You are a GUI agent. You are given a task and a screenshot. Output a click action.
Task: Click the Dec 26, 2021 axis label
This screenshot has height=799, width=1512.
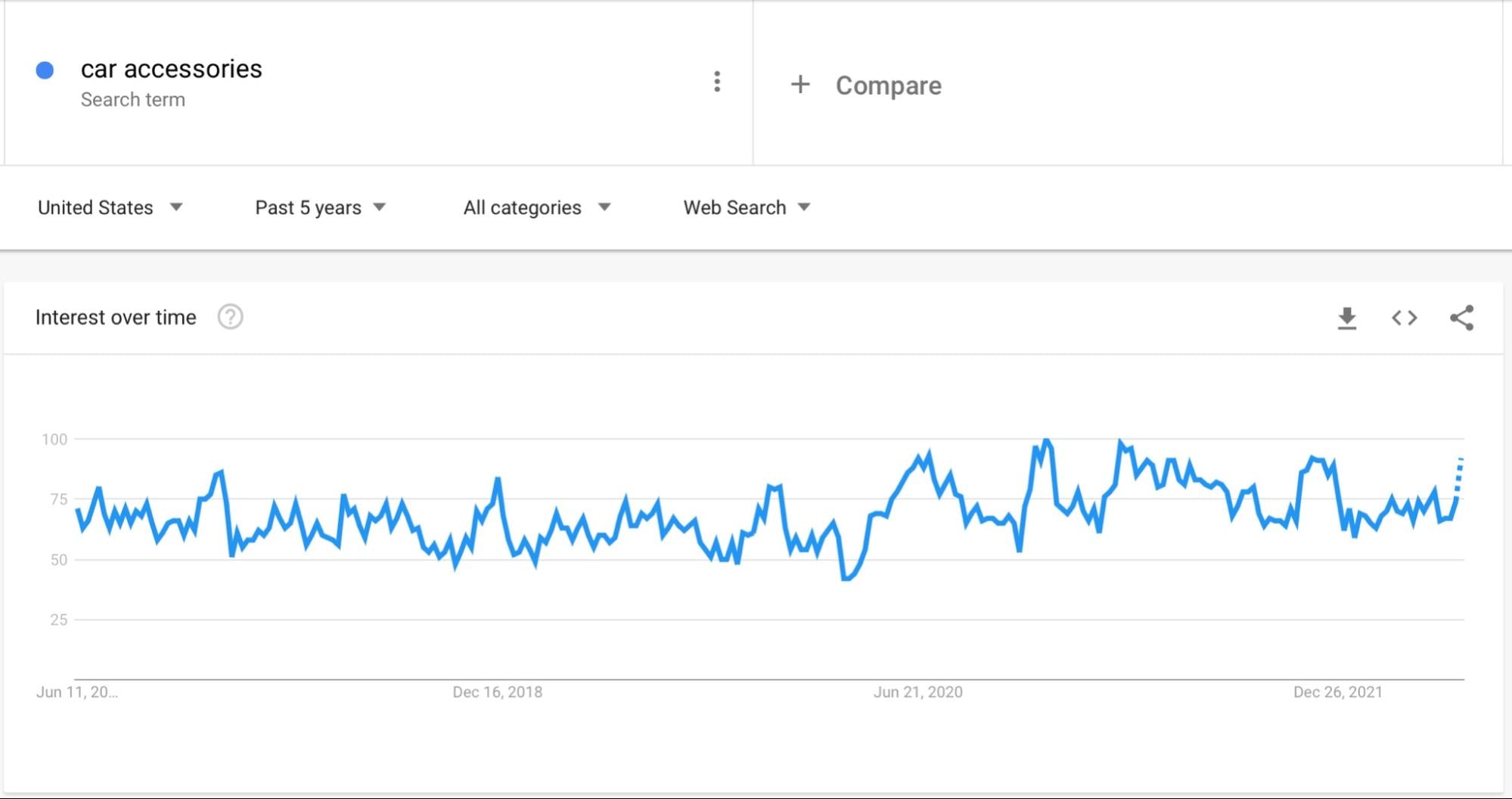(x=1337, y=692)
